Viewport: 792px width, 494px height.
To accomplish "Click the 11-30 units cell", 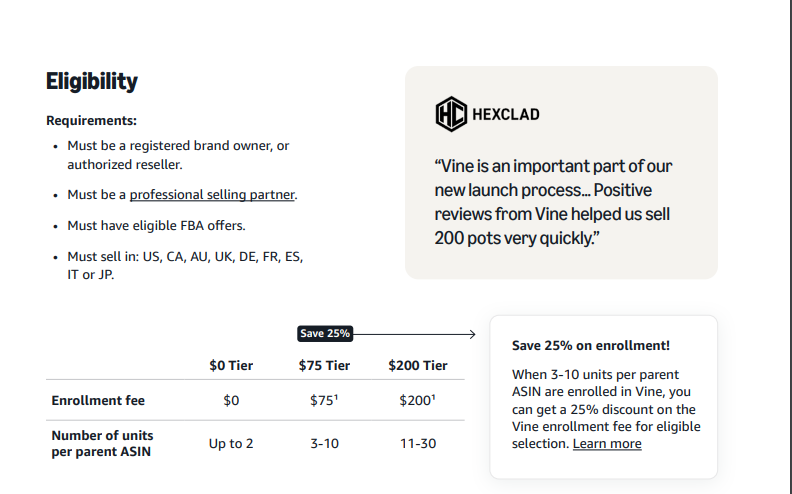I will [x=418, y=443].
